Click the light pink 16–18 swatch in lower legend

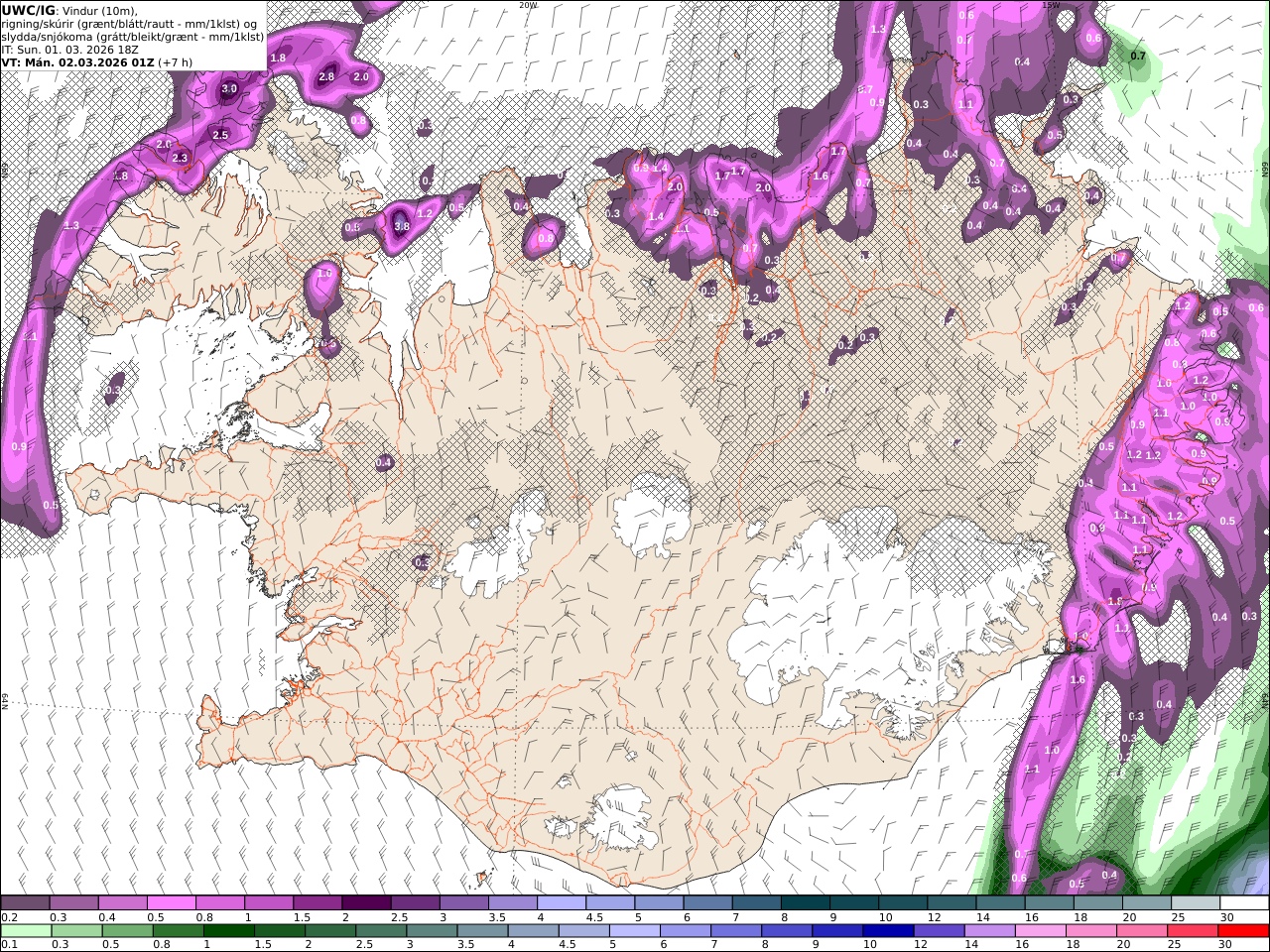click(1040, 931)
